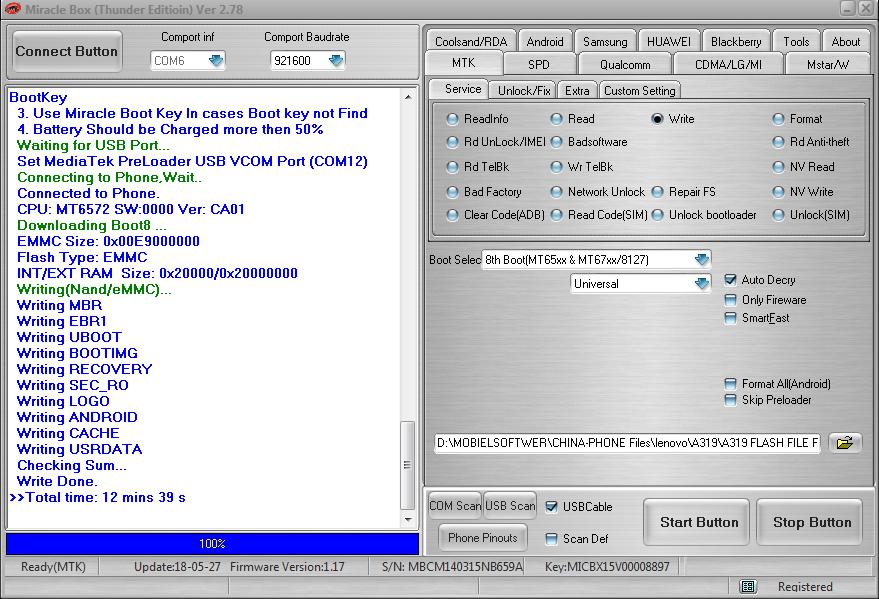Expand the Universal dropdown
Viewport: 879px width, 599px height.
tap(702, 284)
